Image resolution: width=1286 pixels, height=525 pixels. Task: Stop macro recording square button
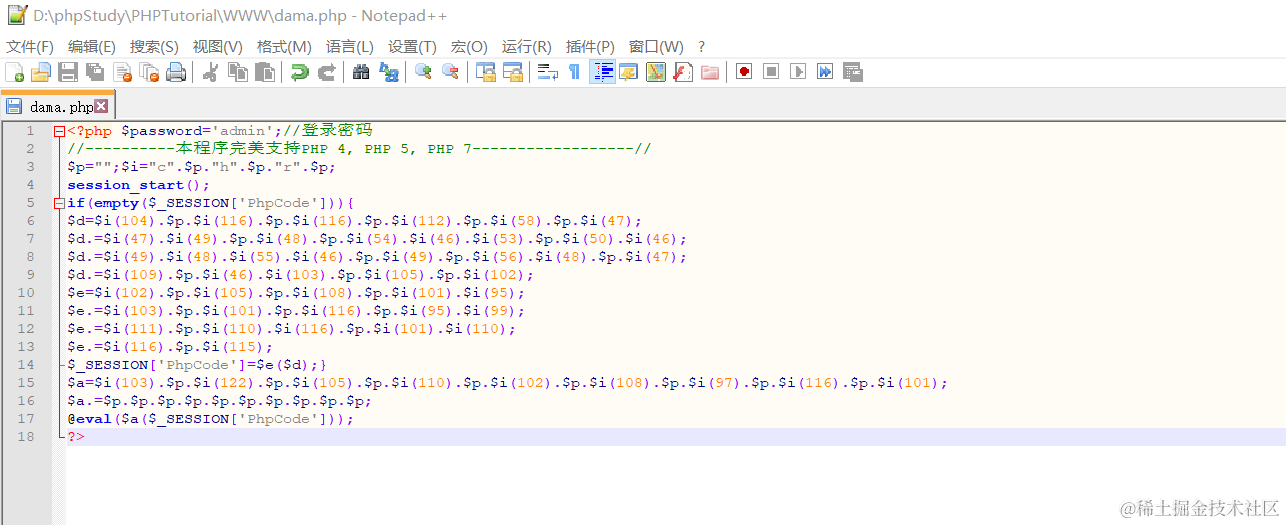pos(771,72)
